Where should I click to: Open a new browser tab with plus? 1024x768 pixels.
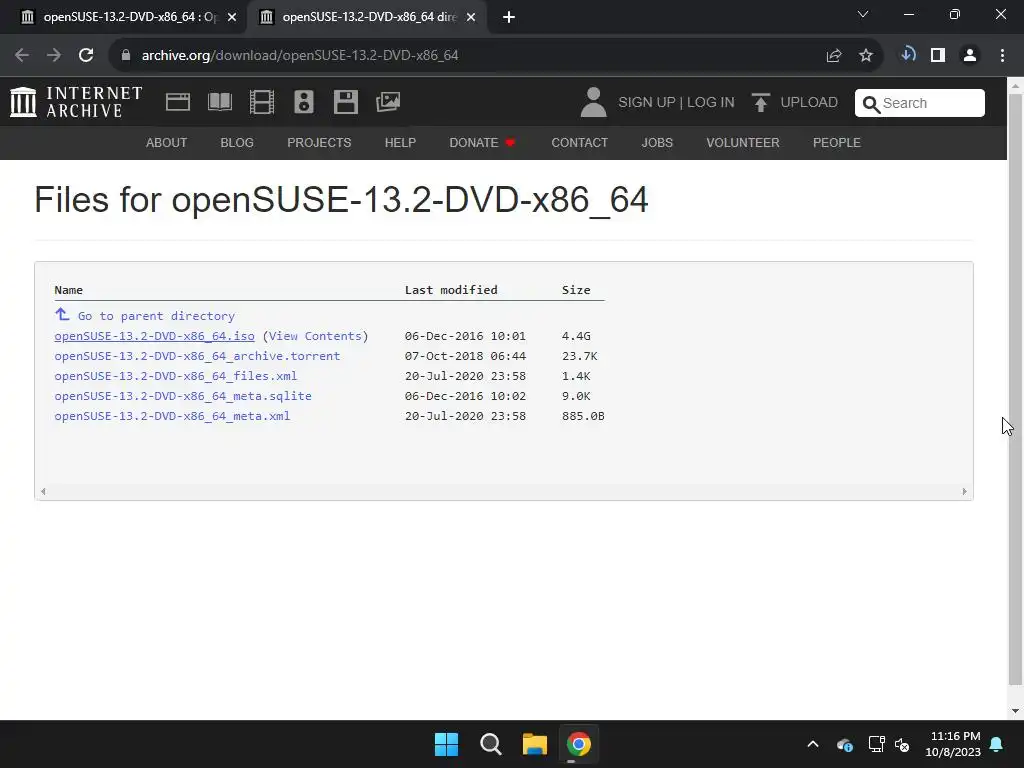pyautogui.click(x=509, y=17)
